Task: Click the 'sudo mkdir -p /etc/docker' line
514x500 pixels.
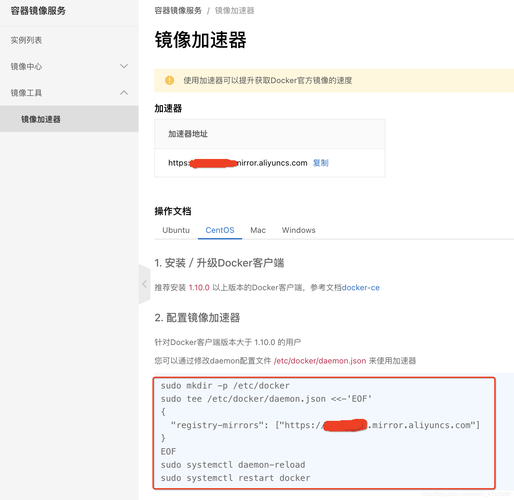Action: (x=225, y=386)
